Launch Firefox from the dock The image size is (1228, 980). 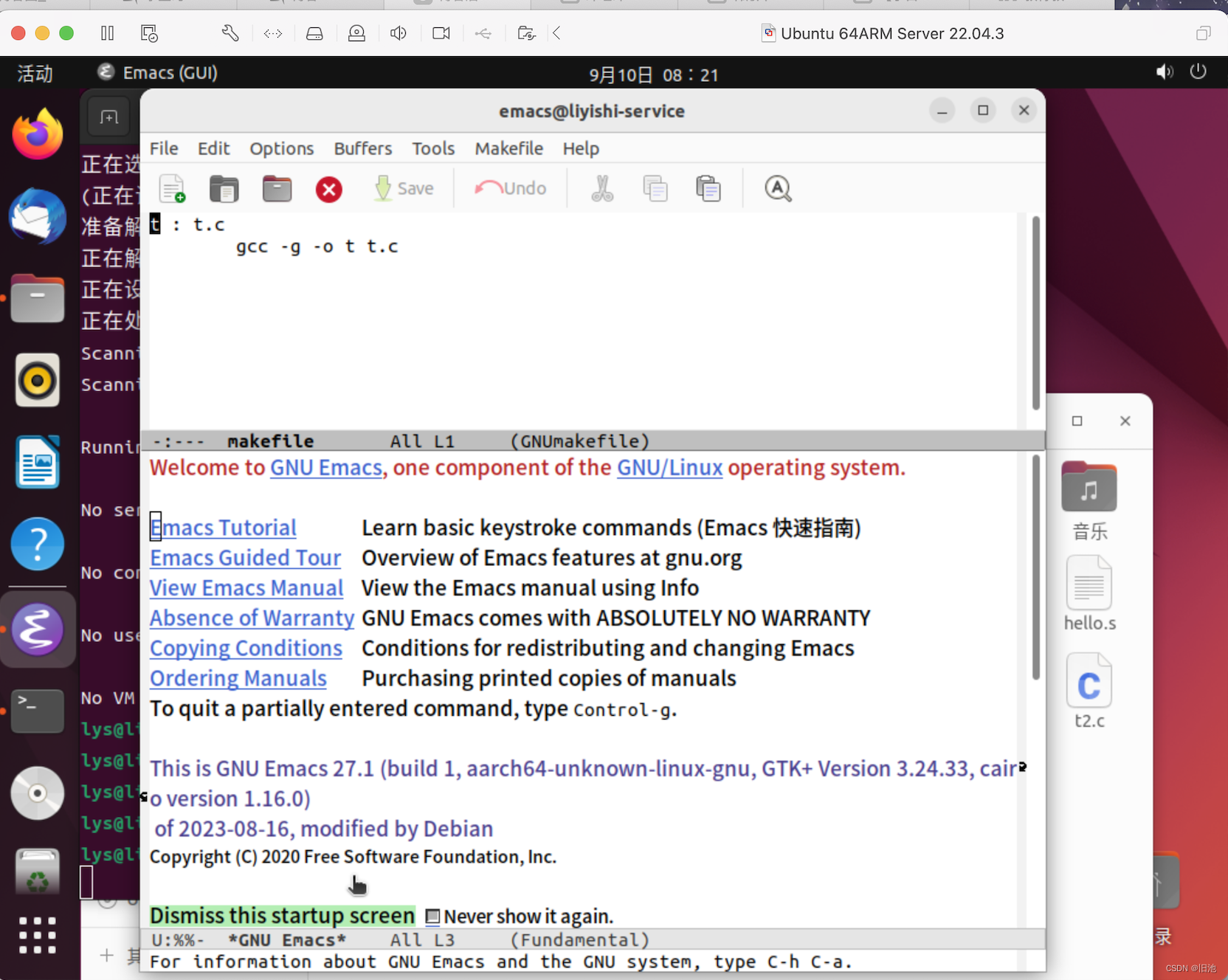tap(38, 134)
